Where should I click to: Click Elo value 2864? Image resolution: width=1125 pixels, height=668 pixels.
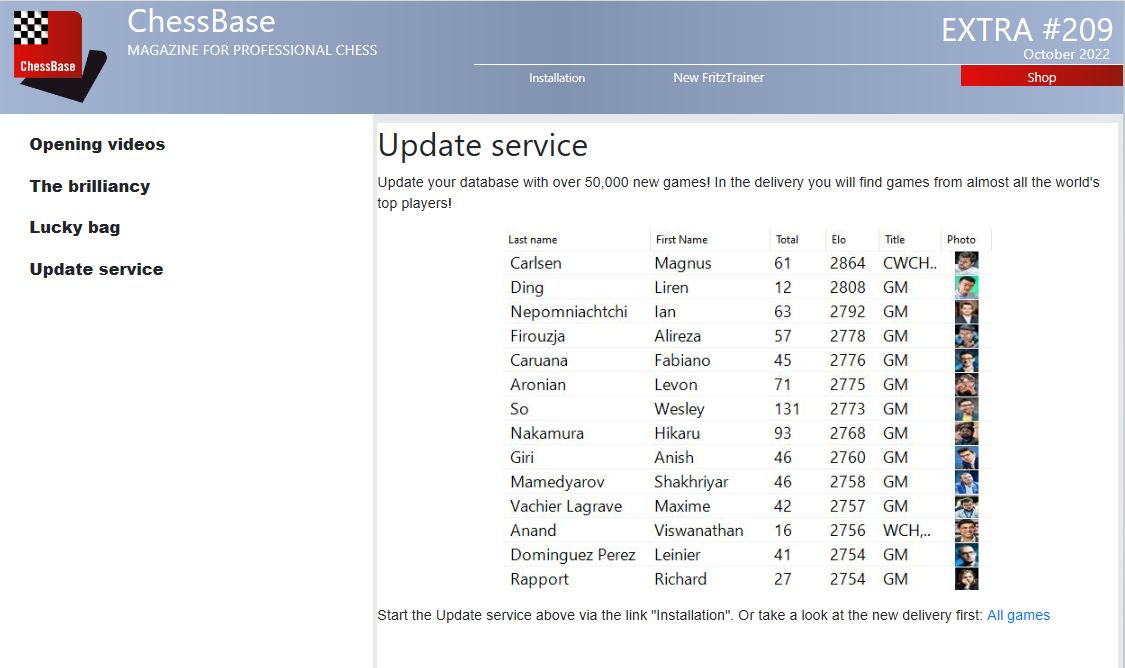pyautogui.click(x=847, y=263)
